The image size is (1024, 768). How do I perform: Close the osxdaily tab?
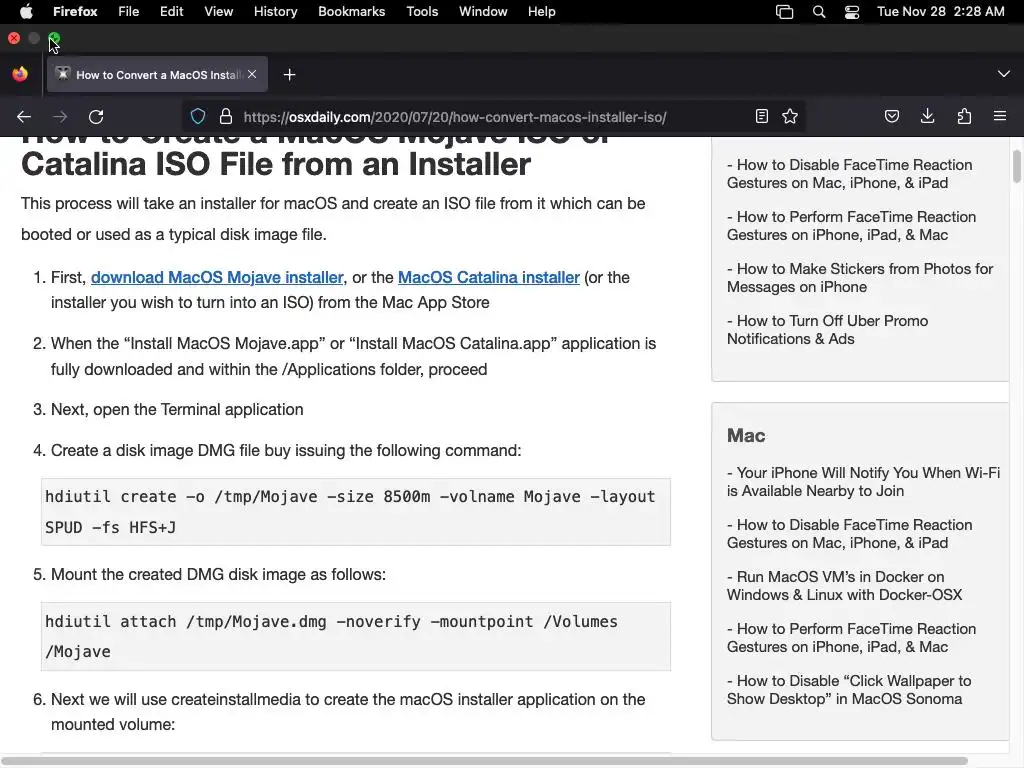click(252, 74)
